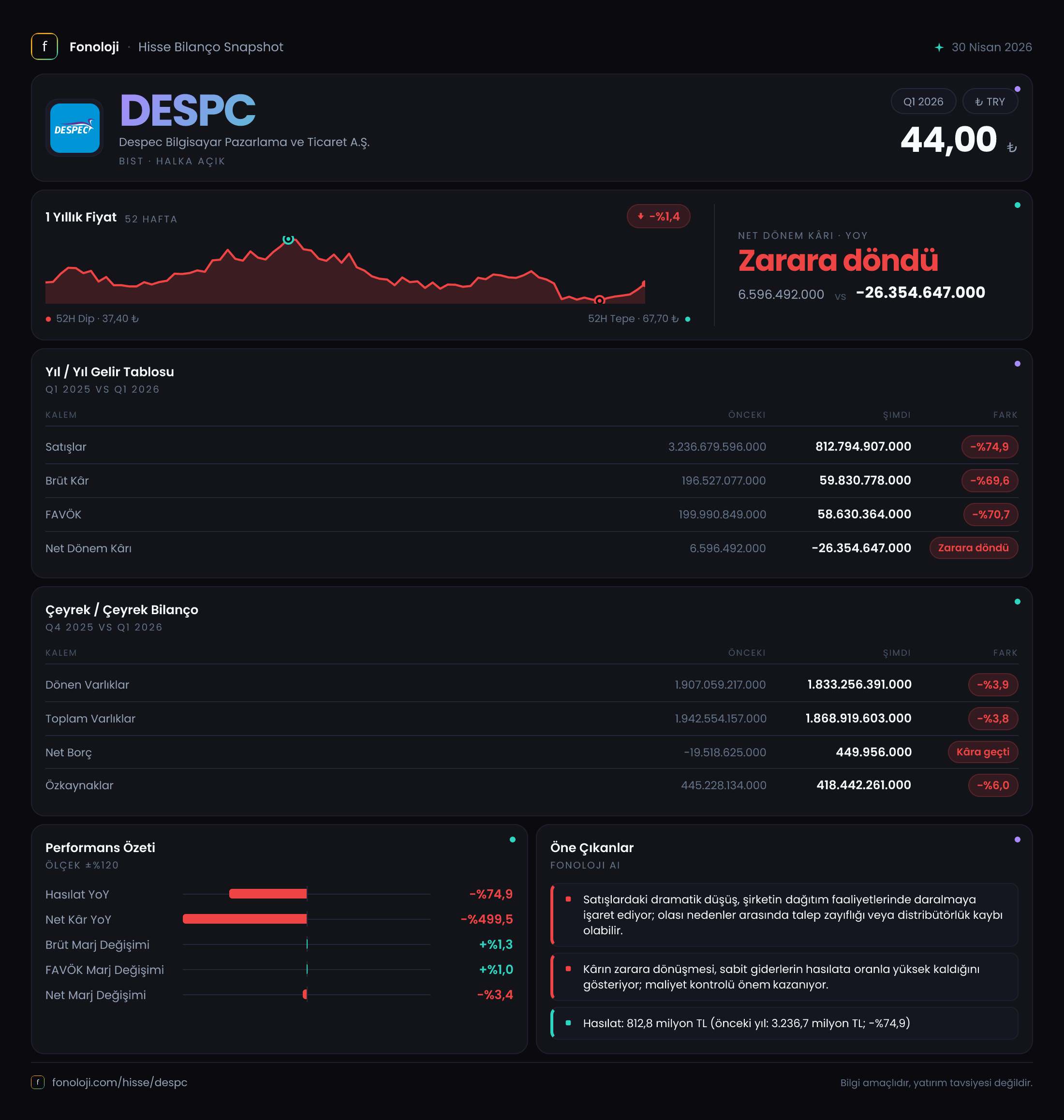
Task: Click the "Öne Çıkanlar" card title
Action: (x=591, y=848)
